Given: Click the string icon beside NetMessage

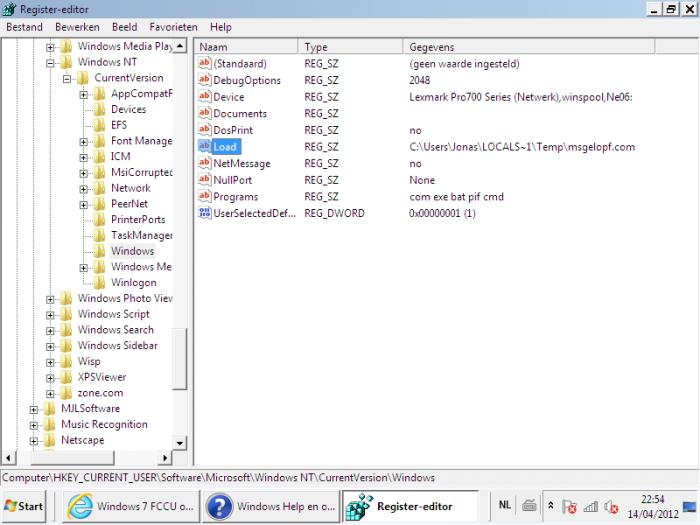Looking at the screenshot, I should (x=204, y=162).
